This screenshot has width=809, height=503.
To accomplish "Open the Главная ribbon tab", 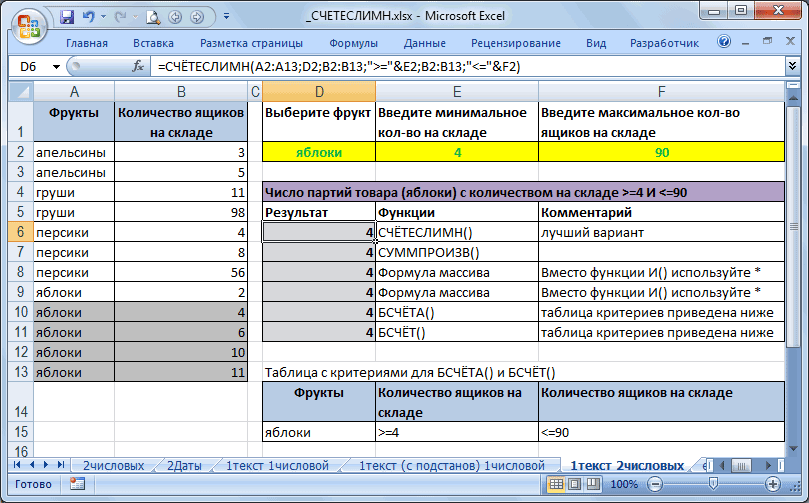I will click(87, 43).
